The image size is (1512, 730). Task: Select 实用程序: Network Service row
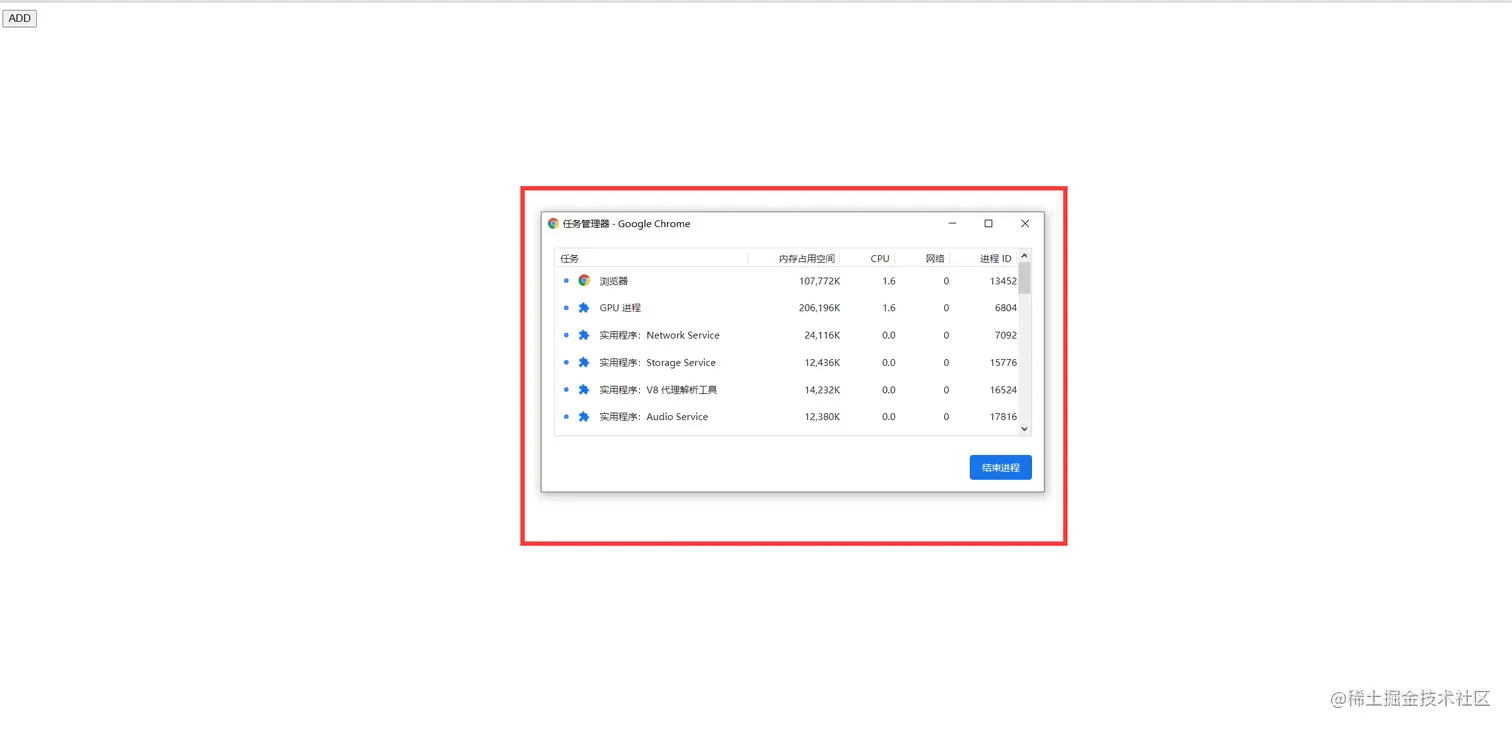pos(786,335)
